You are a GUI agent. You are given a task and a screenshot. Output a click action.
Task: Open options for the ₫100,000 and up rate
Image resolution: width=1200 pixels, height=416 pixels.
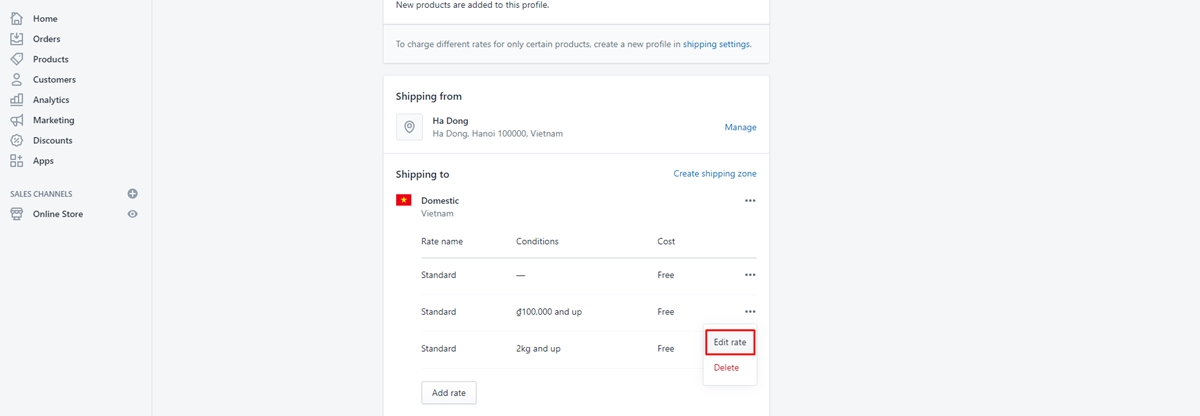point(750,312)
